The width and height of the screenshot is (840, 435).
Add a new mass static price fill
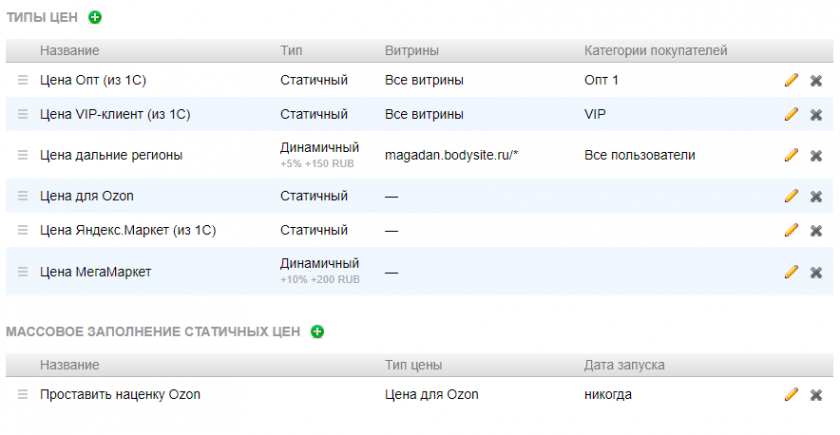[x=317, y=332]
